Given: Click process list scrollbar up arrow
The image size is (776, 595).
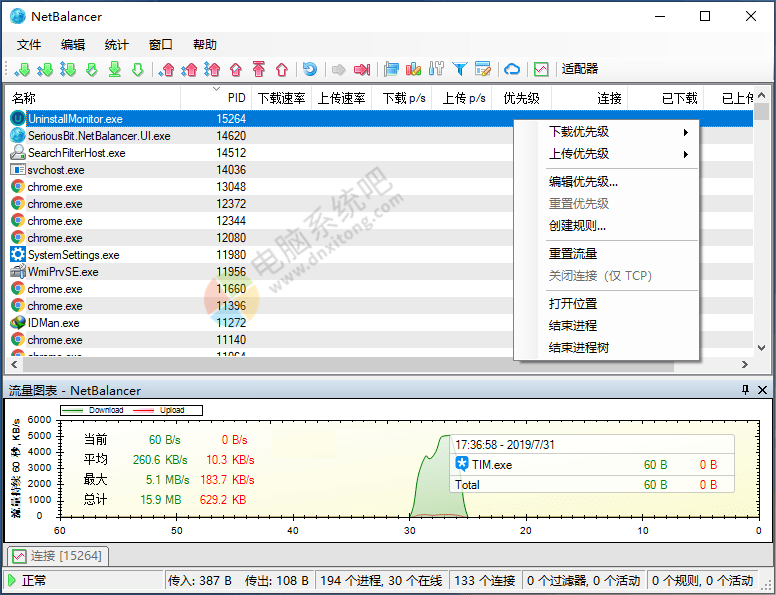Looking at the screenshot, I should [x=762, y=96].
